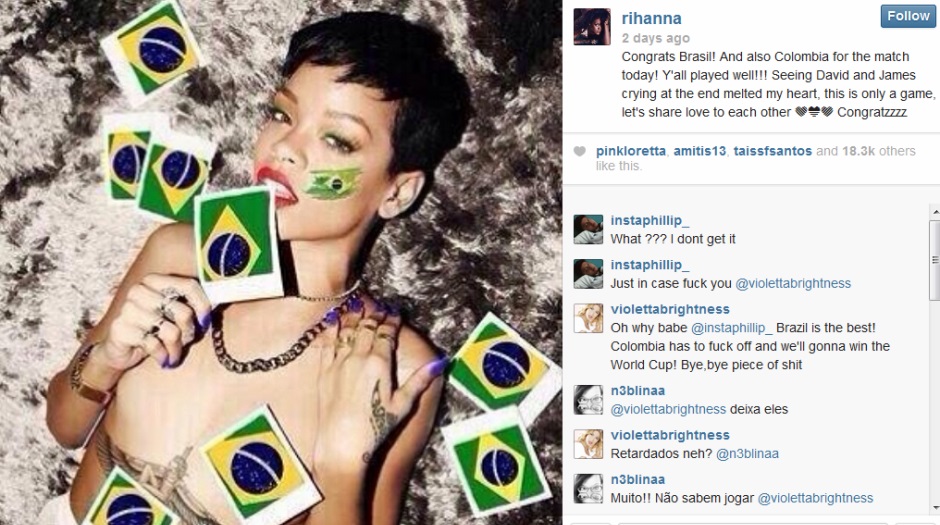
Task: Open violettabrightness avatar beside 'Oh why babe' comment
Action: 588,318
